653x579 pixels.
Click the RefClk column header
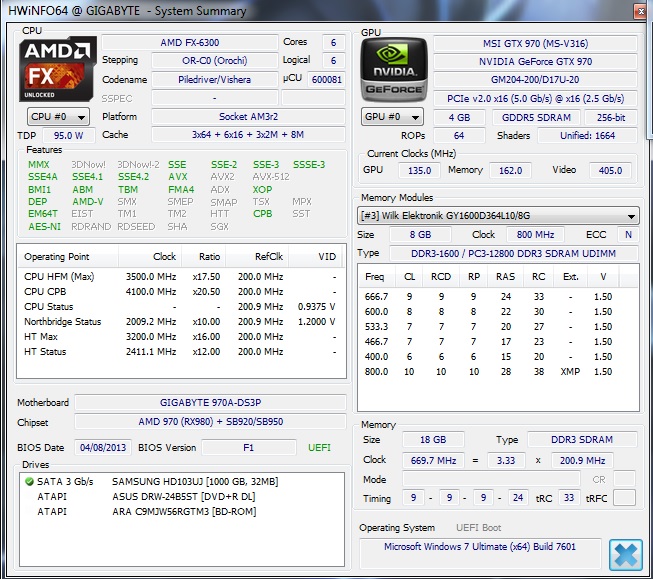point(257,257)
